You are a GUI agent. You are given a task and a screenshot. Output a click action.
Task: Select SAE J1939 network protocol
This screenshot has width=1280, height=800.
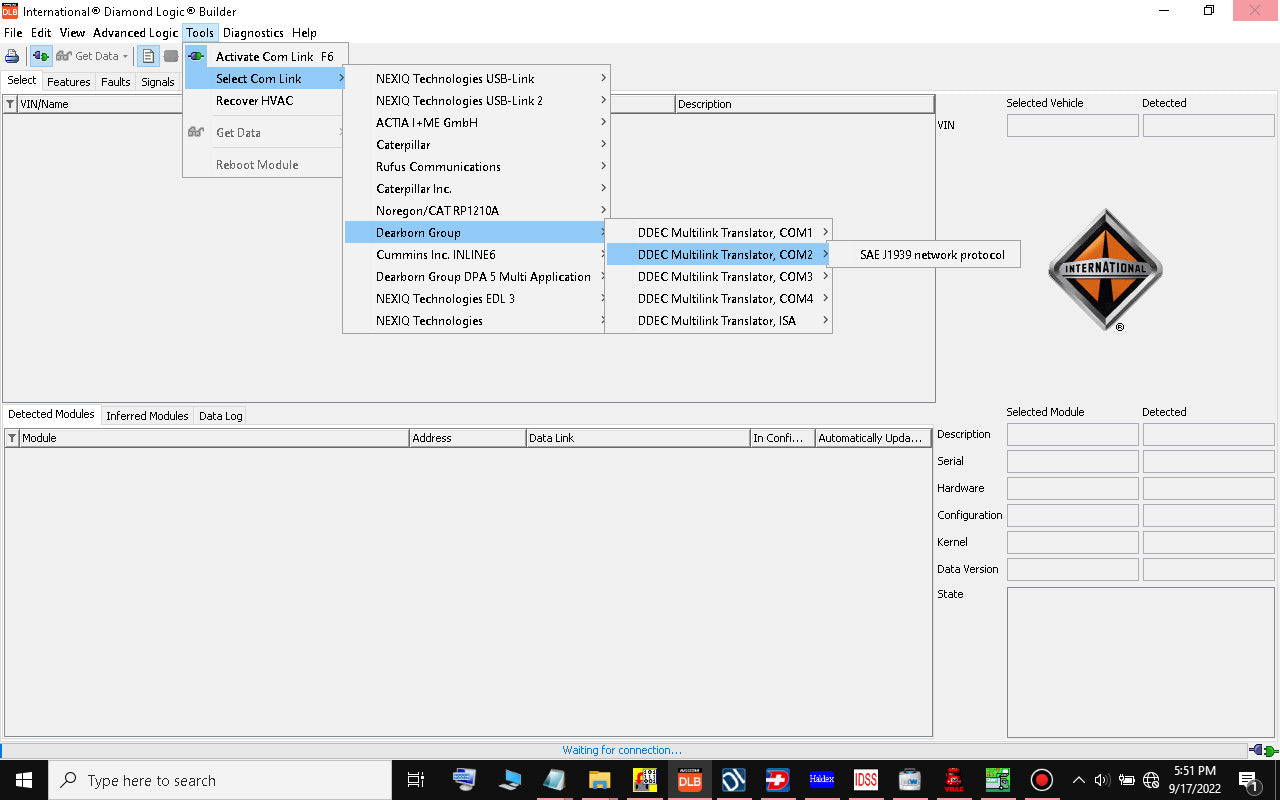(932, 255)
